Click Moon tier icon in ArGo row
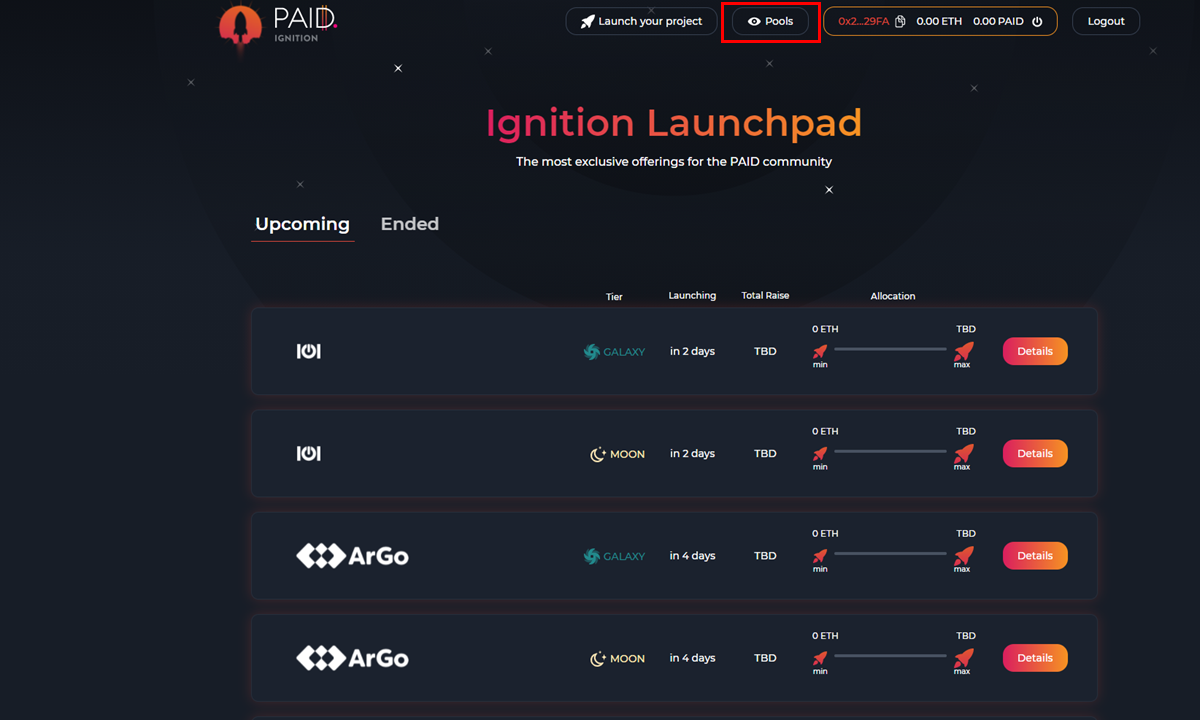1200x720 pixels. coord(598,658)
